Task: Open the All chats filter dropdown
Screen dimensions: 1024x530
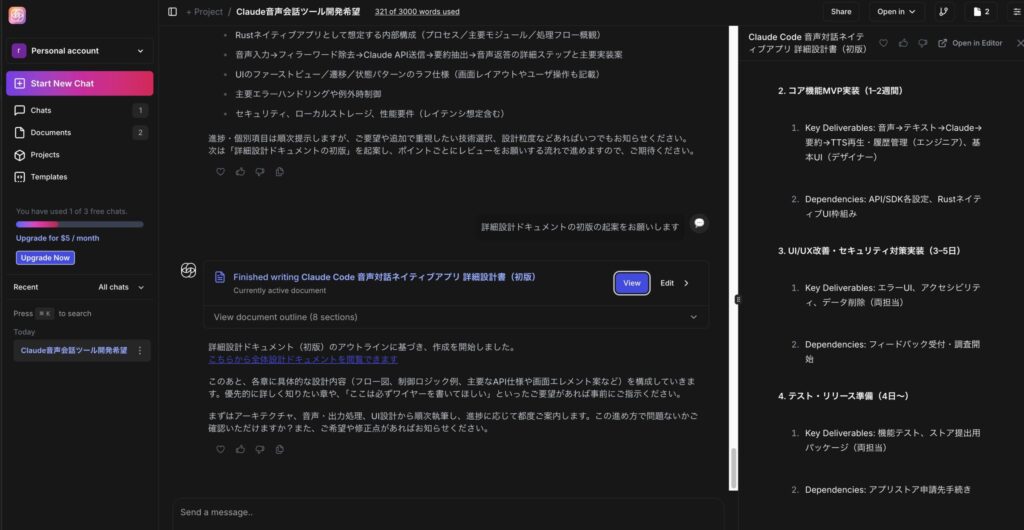Action: click(121, 287)
